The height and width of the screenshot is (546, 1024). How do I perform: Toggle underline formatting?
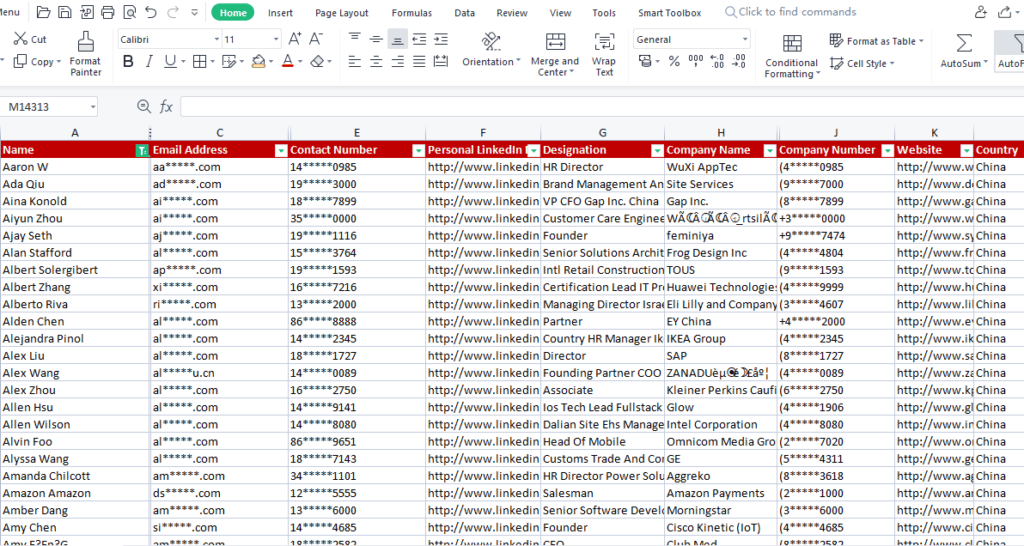[x=170, y=61]
